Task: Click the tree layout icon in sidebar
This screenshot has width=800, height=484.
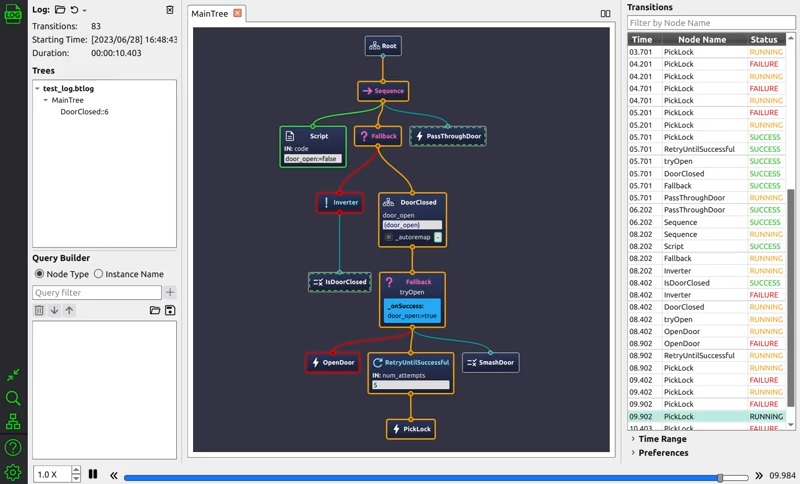Action: [13, 422]
